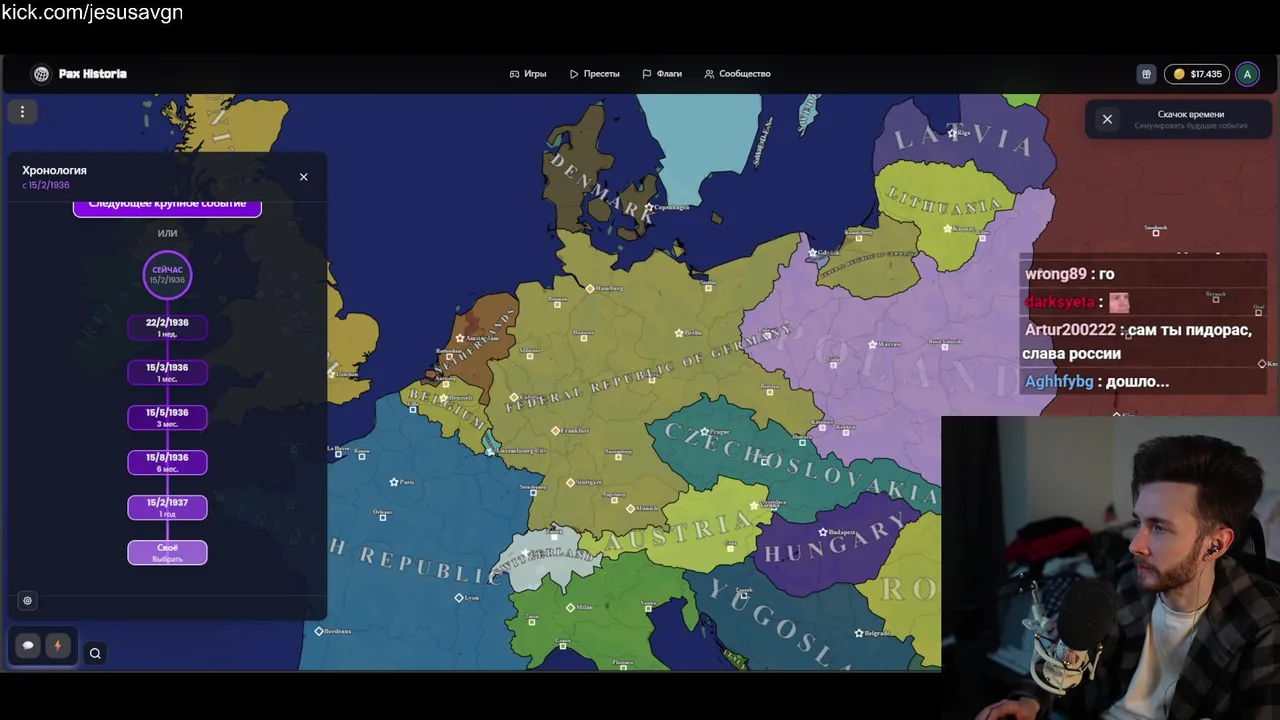Viewport: 1280px width, 720px height.
Task: Click the lightning bolt actions icon
Action: click(57, 646)
